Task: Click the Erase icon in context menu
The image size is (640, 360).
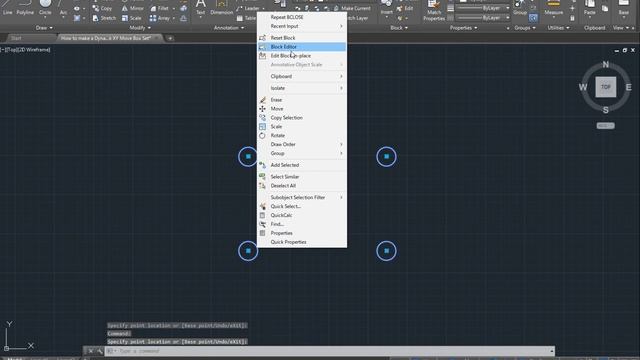Action: coord(262,100)
